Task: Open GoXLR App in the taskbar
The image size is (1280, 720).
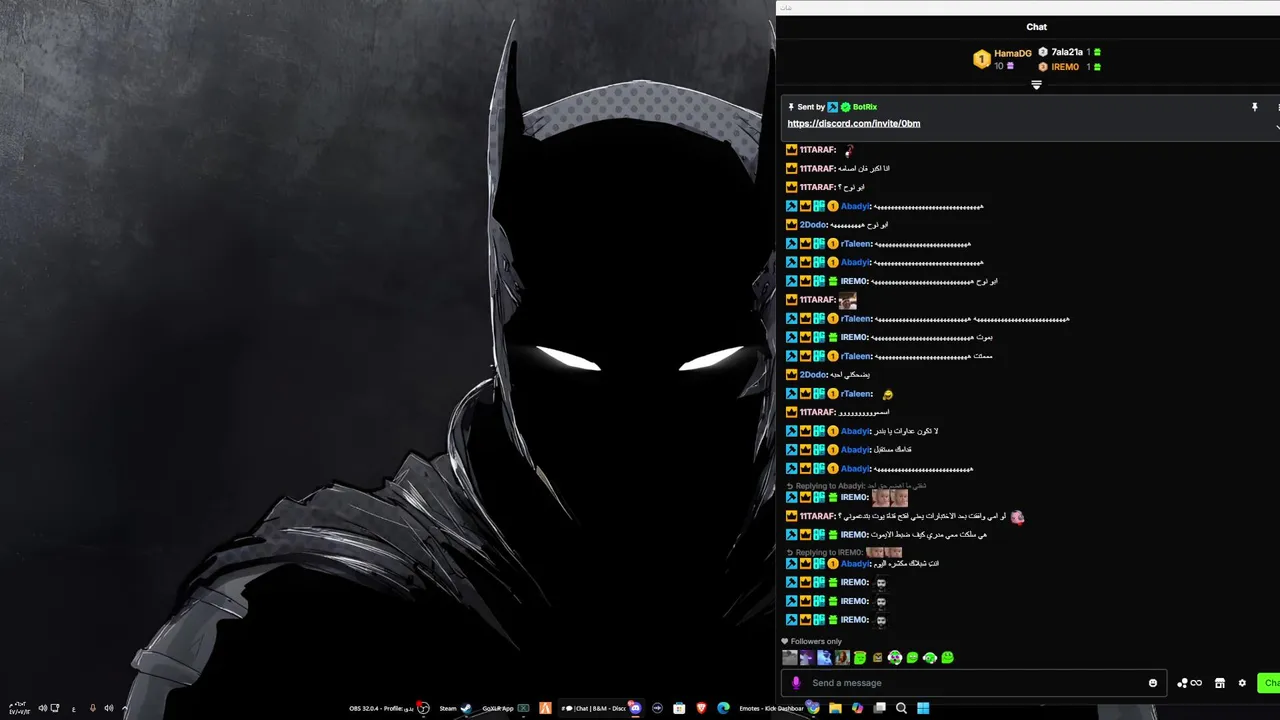Action: [506, 708]
